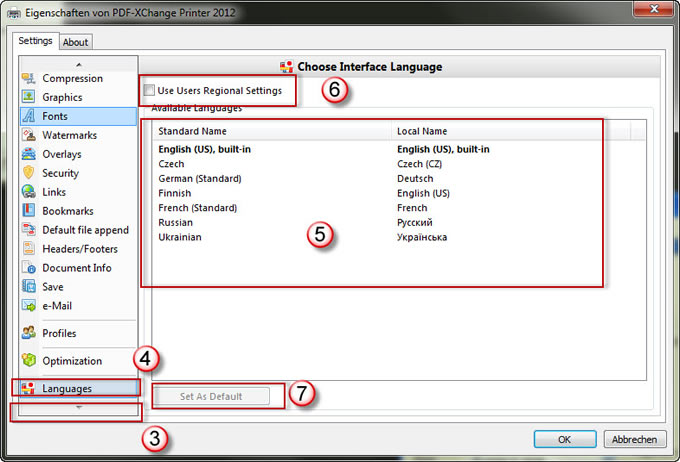The width and height of the screenshot is (680, 462).
Task: Select the Bookmarks label in sidebar
Action: click(68, 211)
